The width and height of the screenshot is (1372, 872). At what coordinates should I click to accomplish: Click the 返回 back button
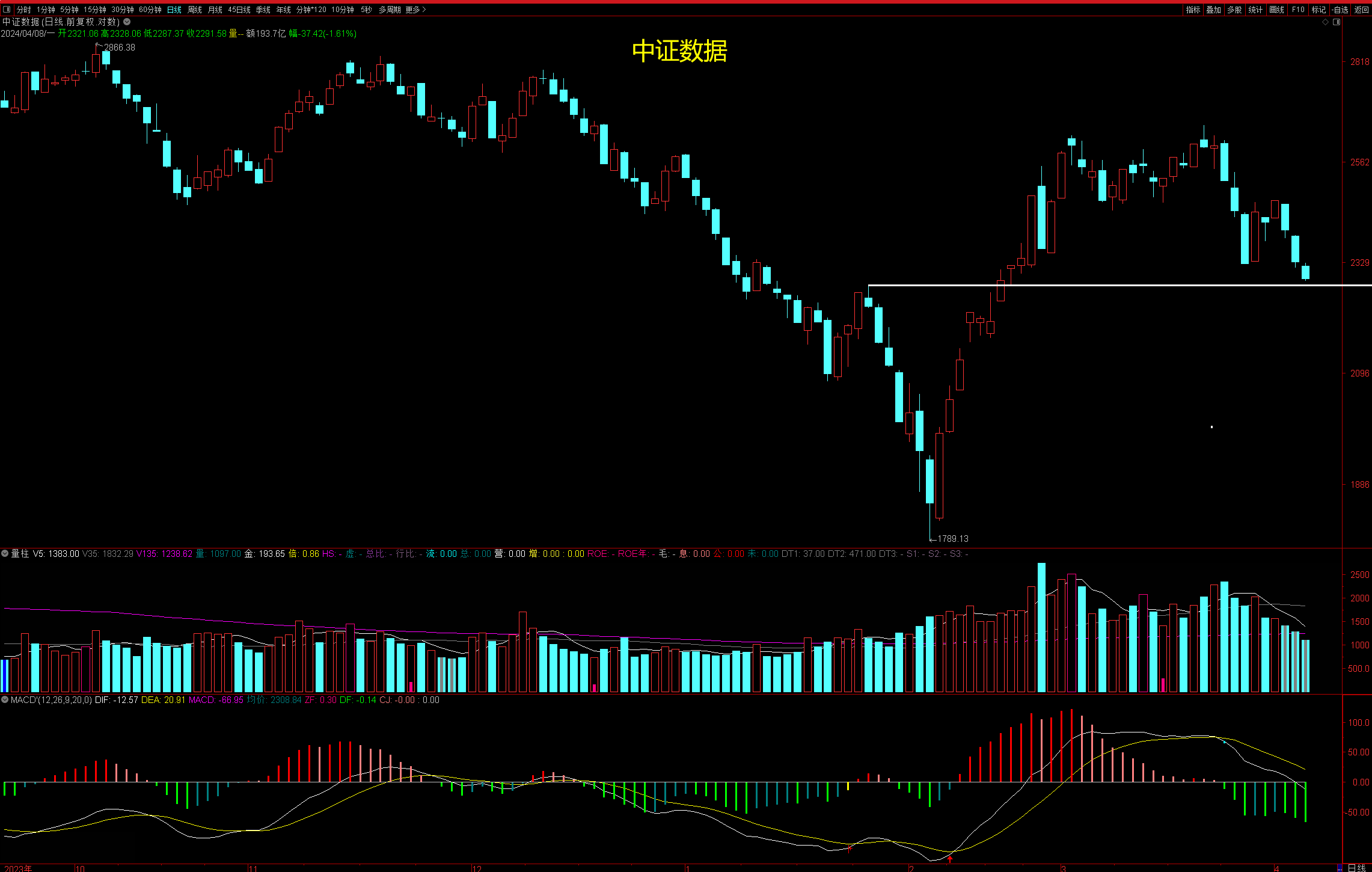pos(1361,10)
